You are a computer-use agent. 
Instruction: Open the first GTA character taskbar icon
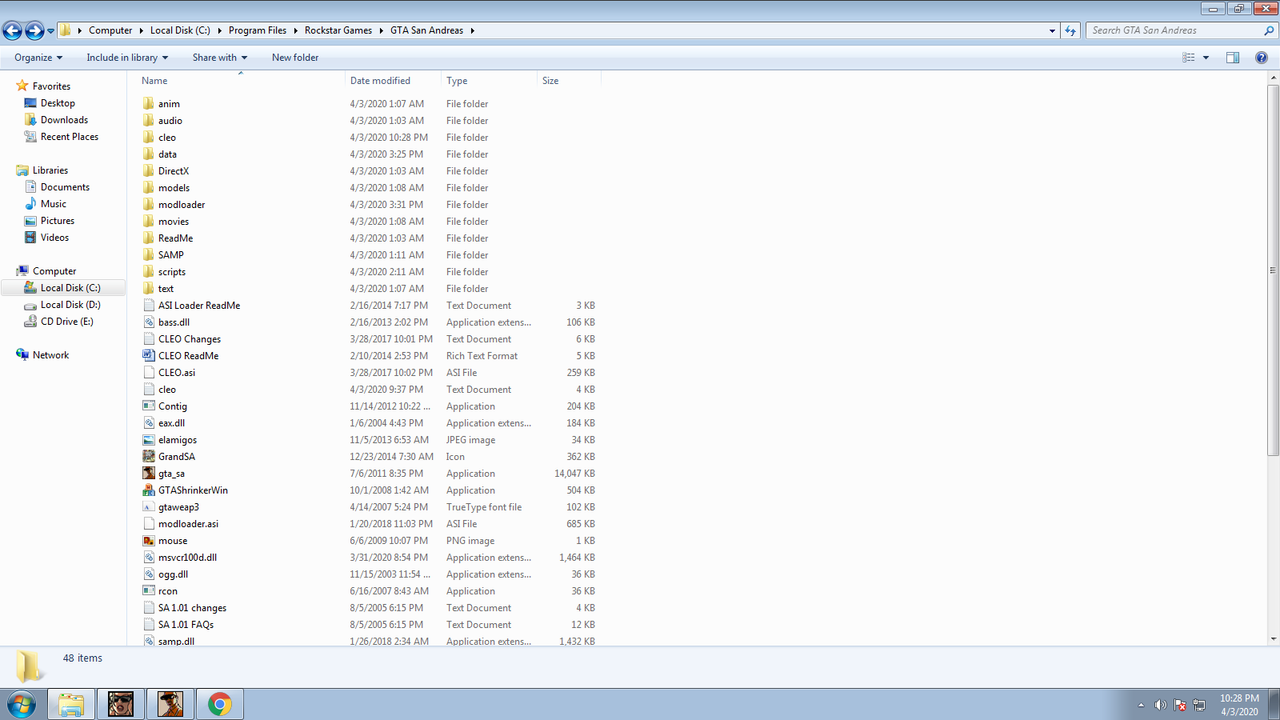tap(121, 704)
